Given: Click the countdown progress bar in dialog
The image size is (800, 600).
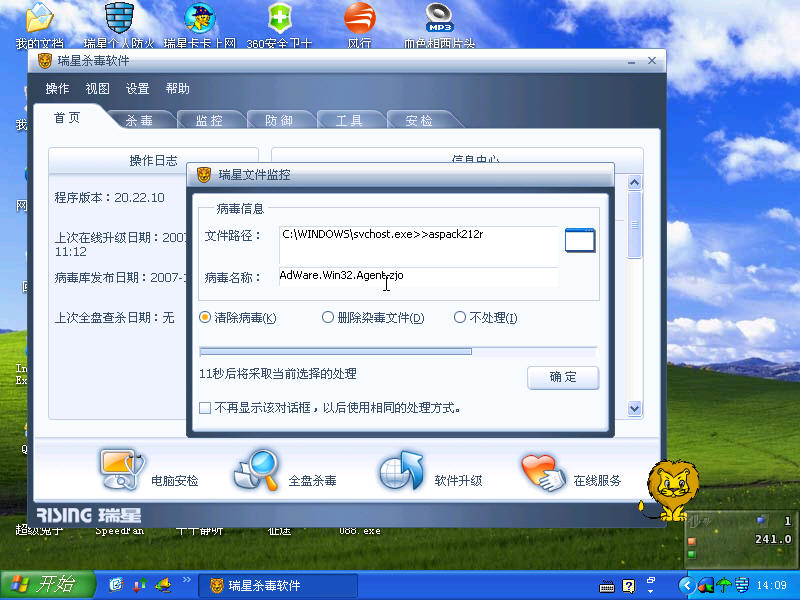Looking at the screenshot, I should pos(398,351).
